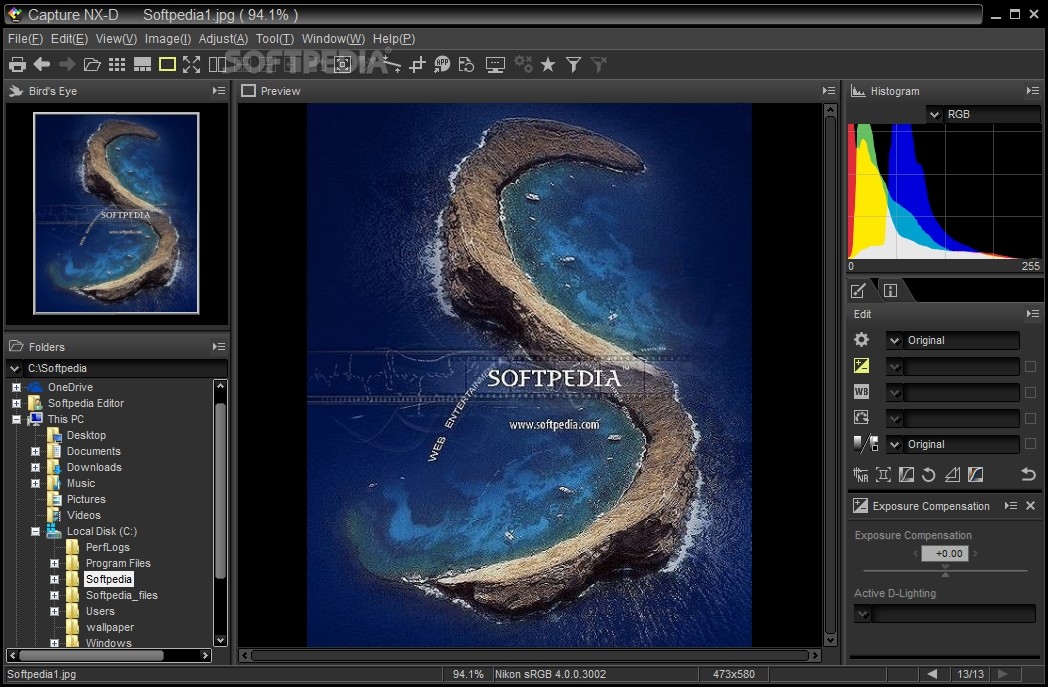This screenshot has width=1048, height=687.
Task: Enable the Exposure Compensation row checkbox
Action: [1030, 366]
